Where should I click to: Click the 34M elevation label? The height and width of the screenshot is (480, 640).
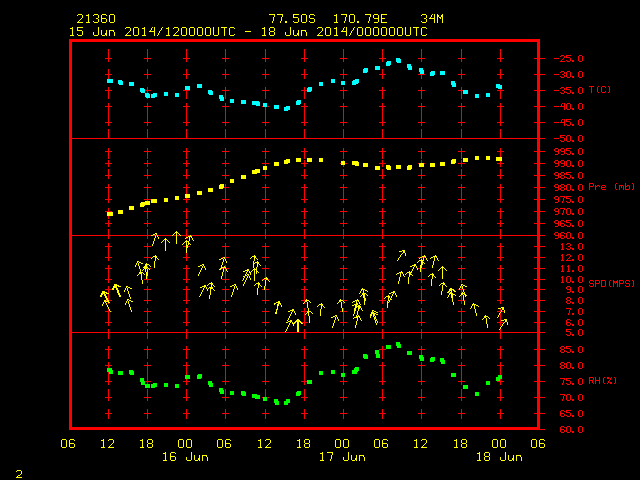pyautogui.click(x=432, y=19)
